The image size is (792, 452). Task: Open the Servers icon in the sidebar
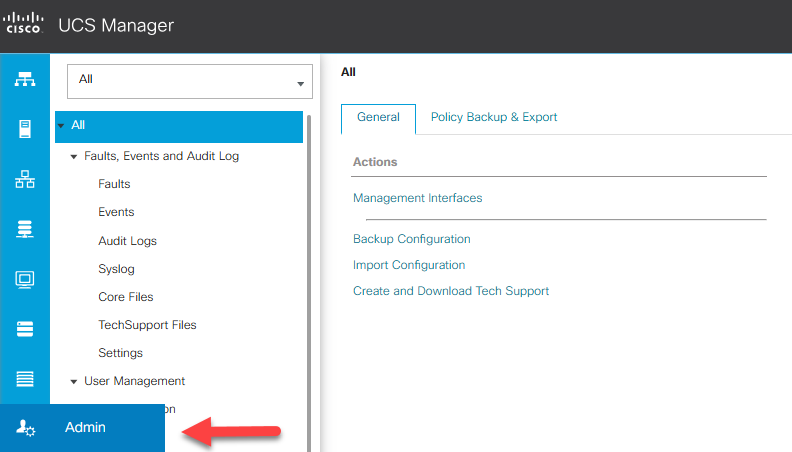point(25,129)
